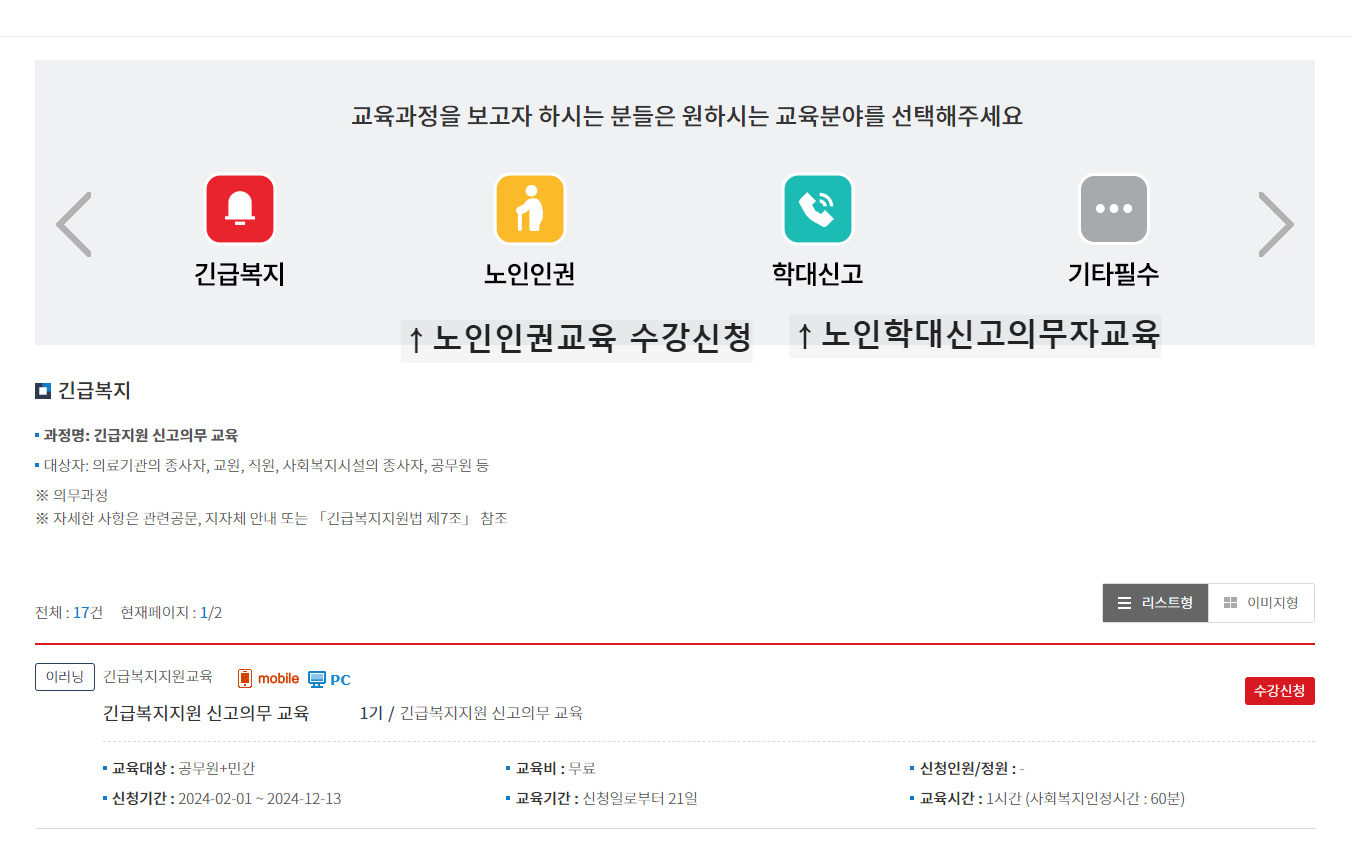Click the carousel position indicator area
Image resolution: width=1353 pixels, height=844 pixels.
coord(170,612)
